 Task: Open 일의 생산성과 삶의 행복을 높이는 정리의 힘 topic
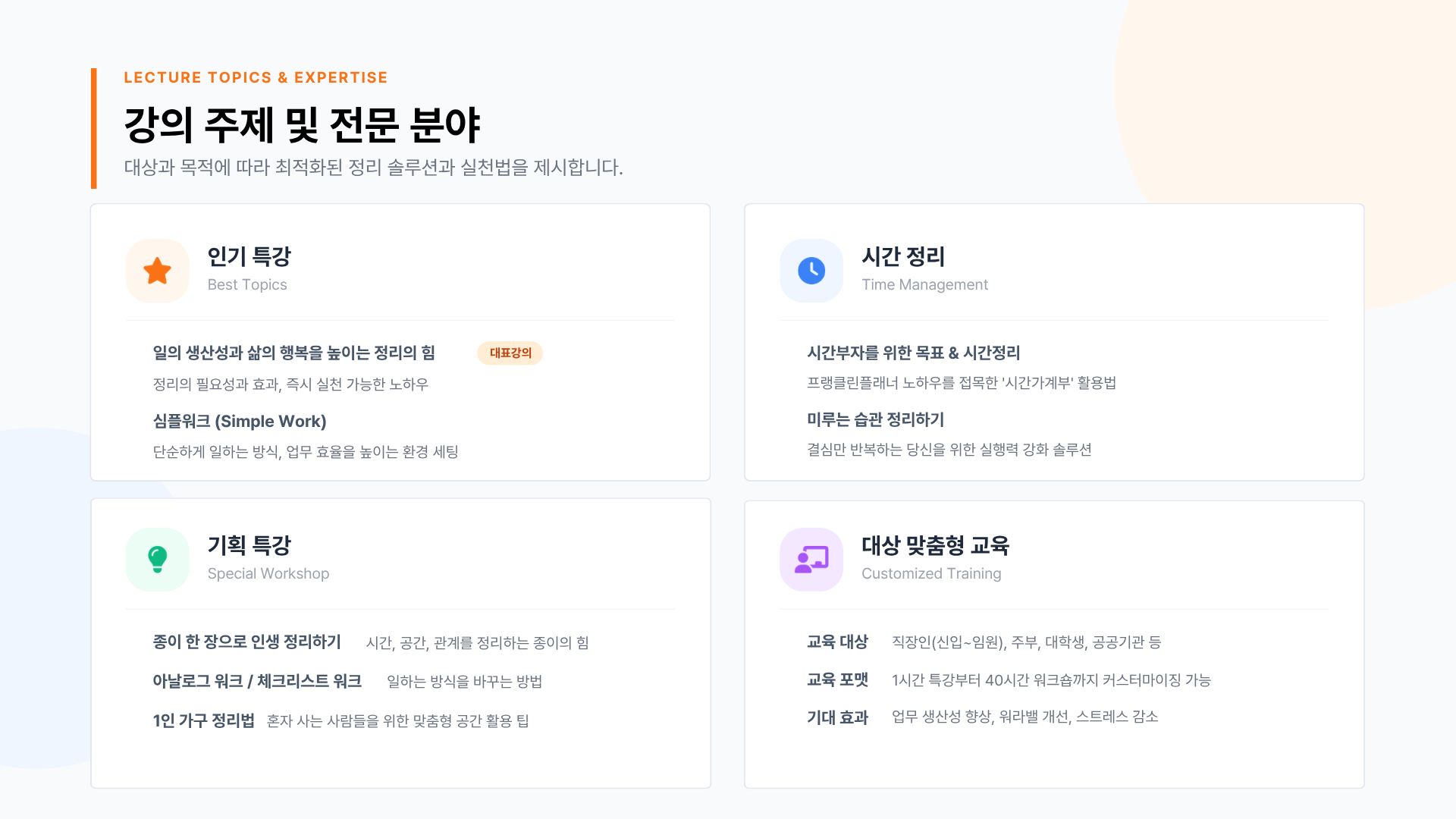pos(293,353)
